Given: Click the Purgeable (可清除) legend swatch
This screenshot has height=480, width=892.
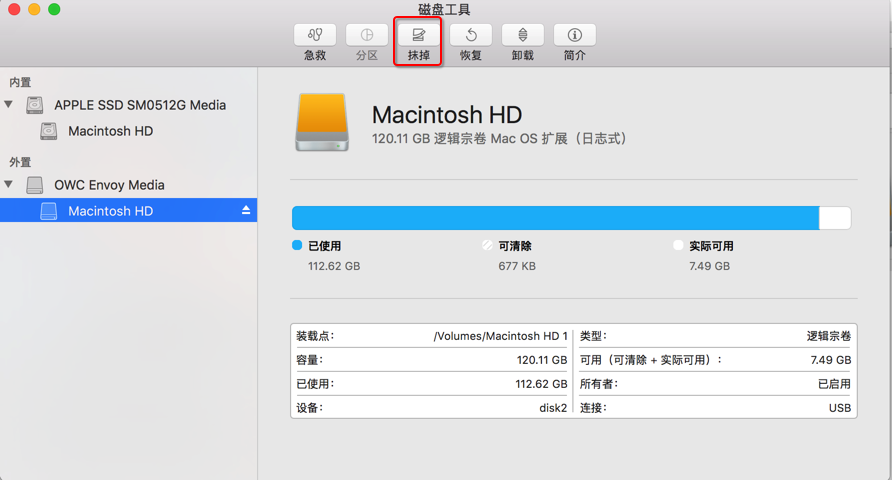Looking at the screenshot, I should [487, 245].
